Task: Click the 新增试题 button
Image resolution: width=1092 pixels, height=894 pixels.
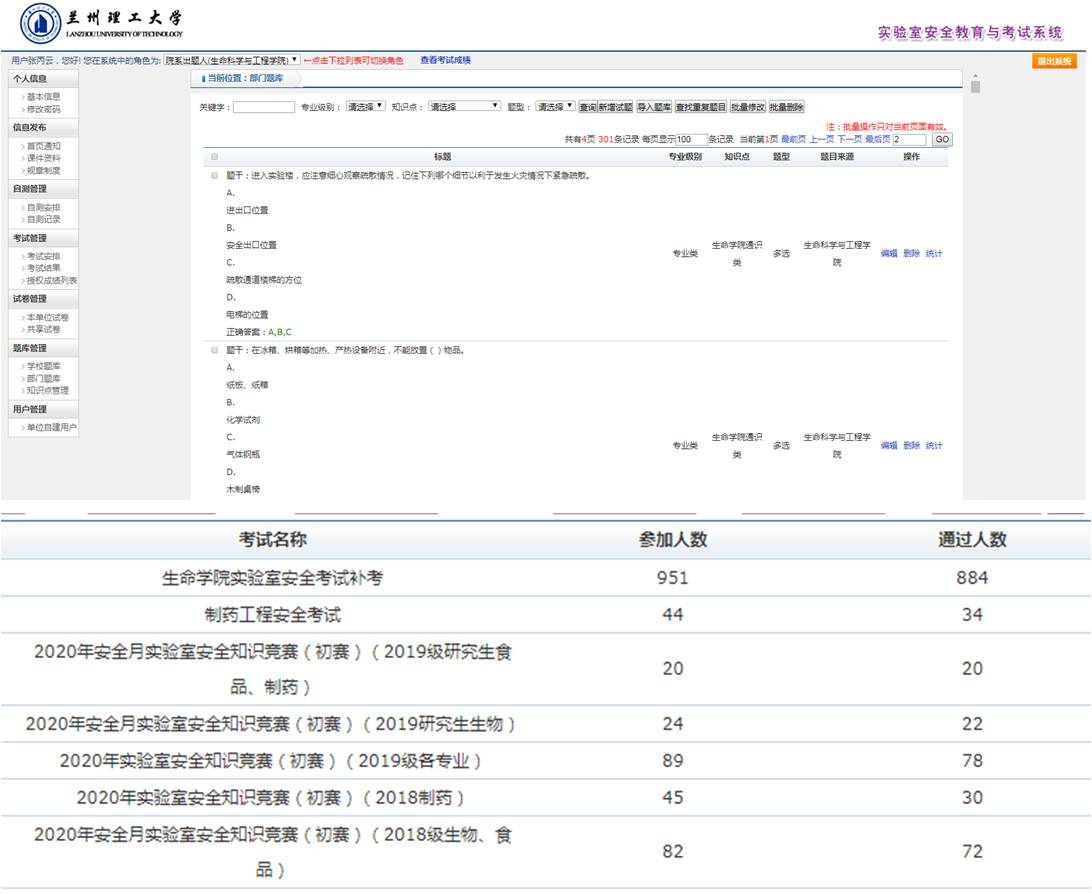Action: click(x=615, y=107)
